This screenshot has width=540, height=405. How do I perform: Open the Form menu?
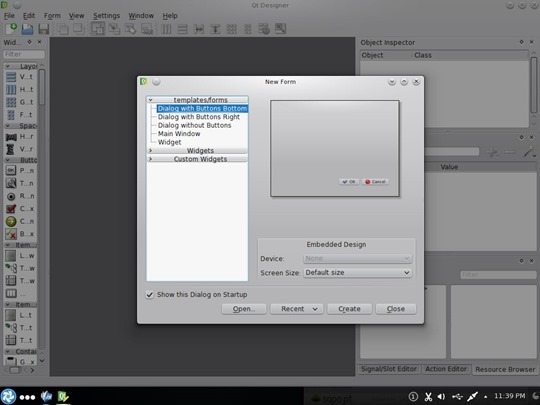pyautogui.click(x=52, y=15)
